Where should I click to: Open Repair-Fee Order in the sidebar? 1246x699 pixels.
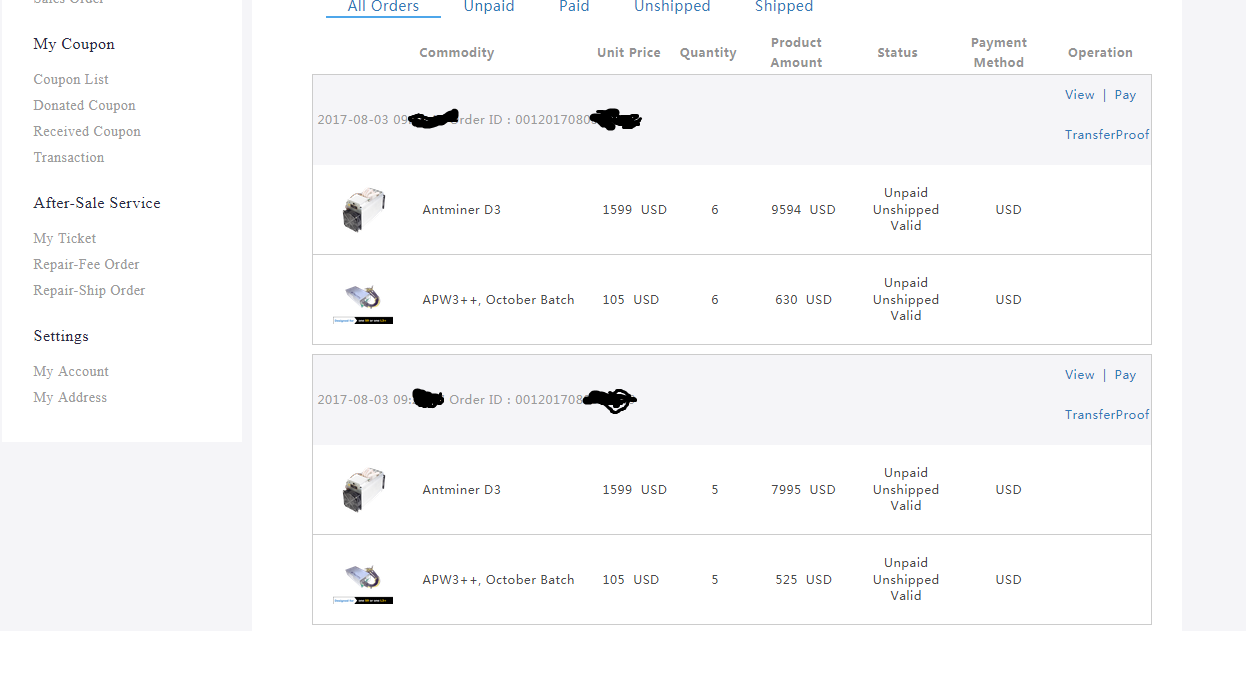(x=86, y=264)
